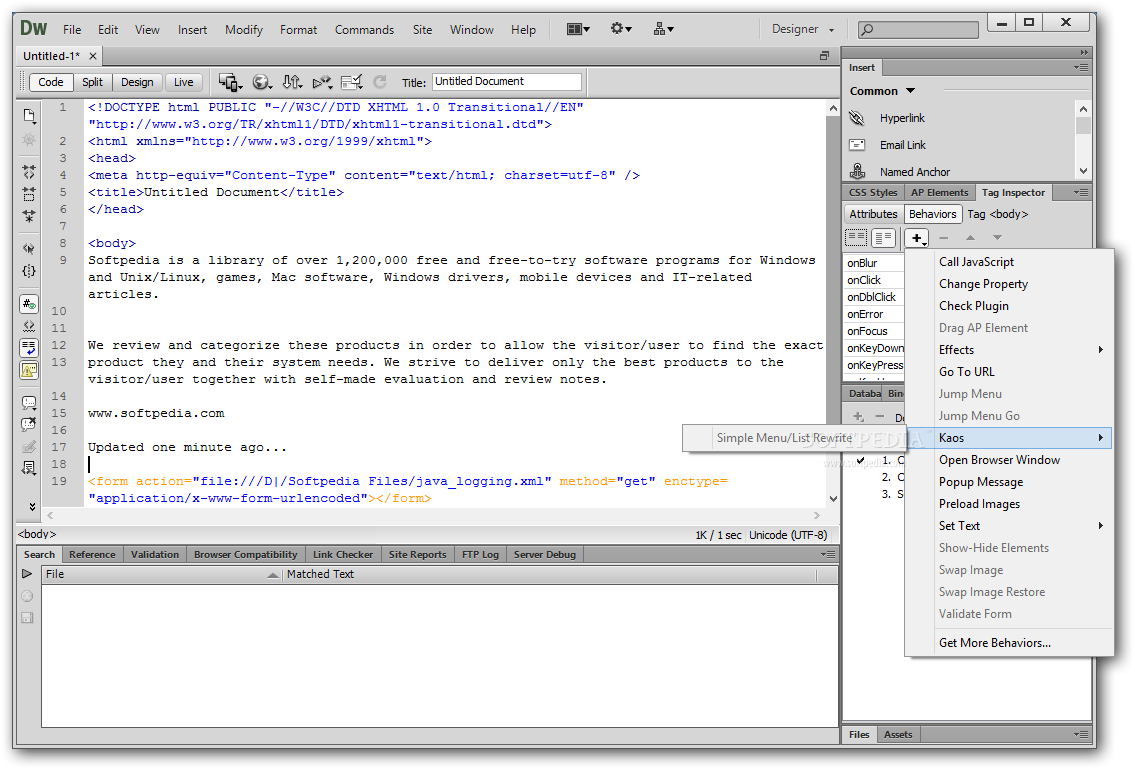The image size is (1135, 769).
Task: Click the Named Anchor icon
Action: tap(857, 172)
